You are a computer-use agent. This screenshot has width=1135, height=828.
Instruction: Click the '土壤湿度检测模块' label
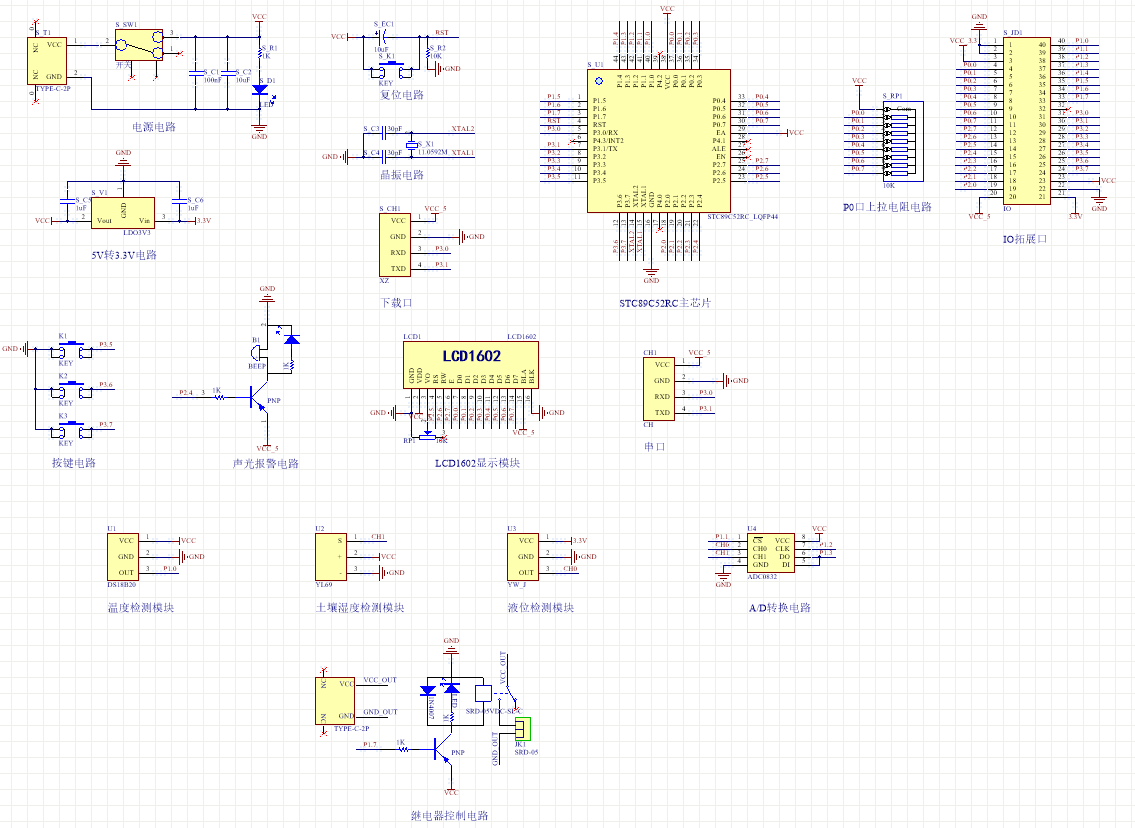[x=360, y=607]
